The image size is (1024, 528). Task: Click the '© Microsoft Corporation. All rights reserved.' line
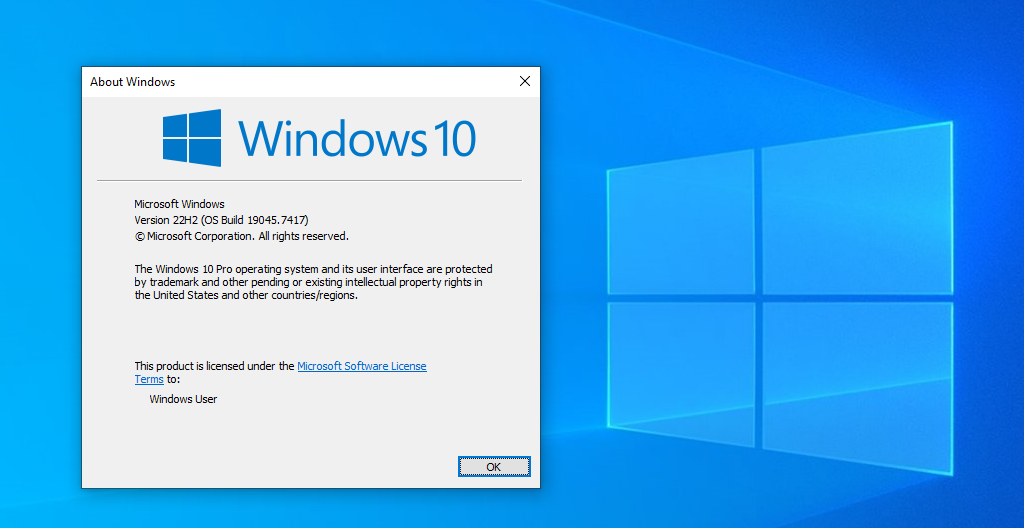click(x=242, y=236)
